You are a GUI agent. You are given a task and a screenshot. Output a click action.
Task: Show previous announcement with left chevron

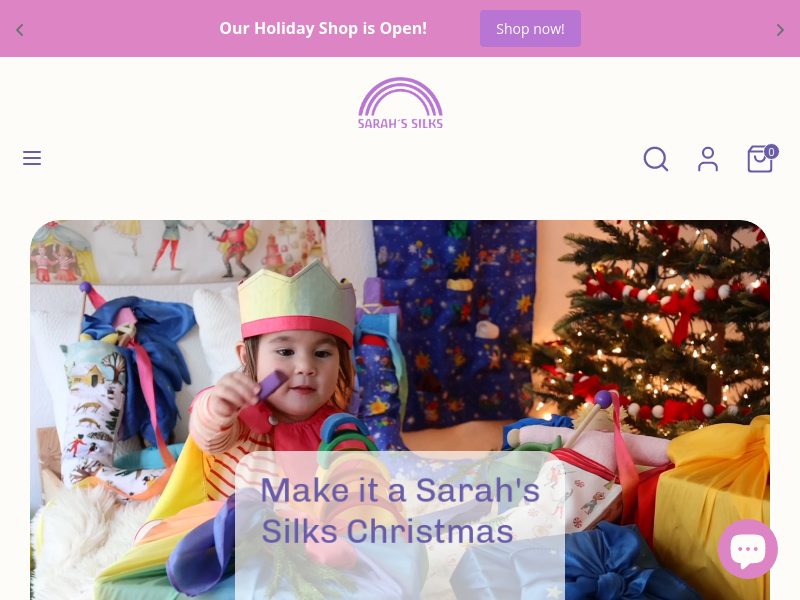[20, 30]
